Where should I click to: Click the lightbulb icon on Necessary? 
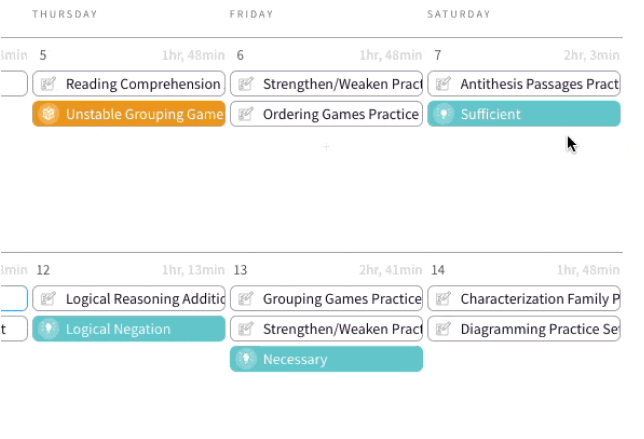246,359
